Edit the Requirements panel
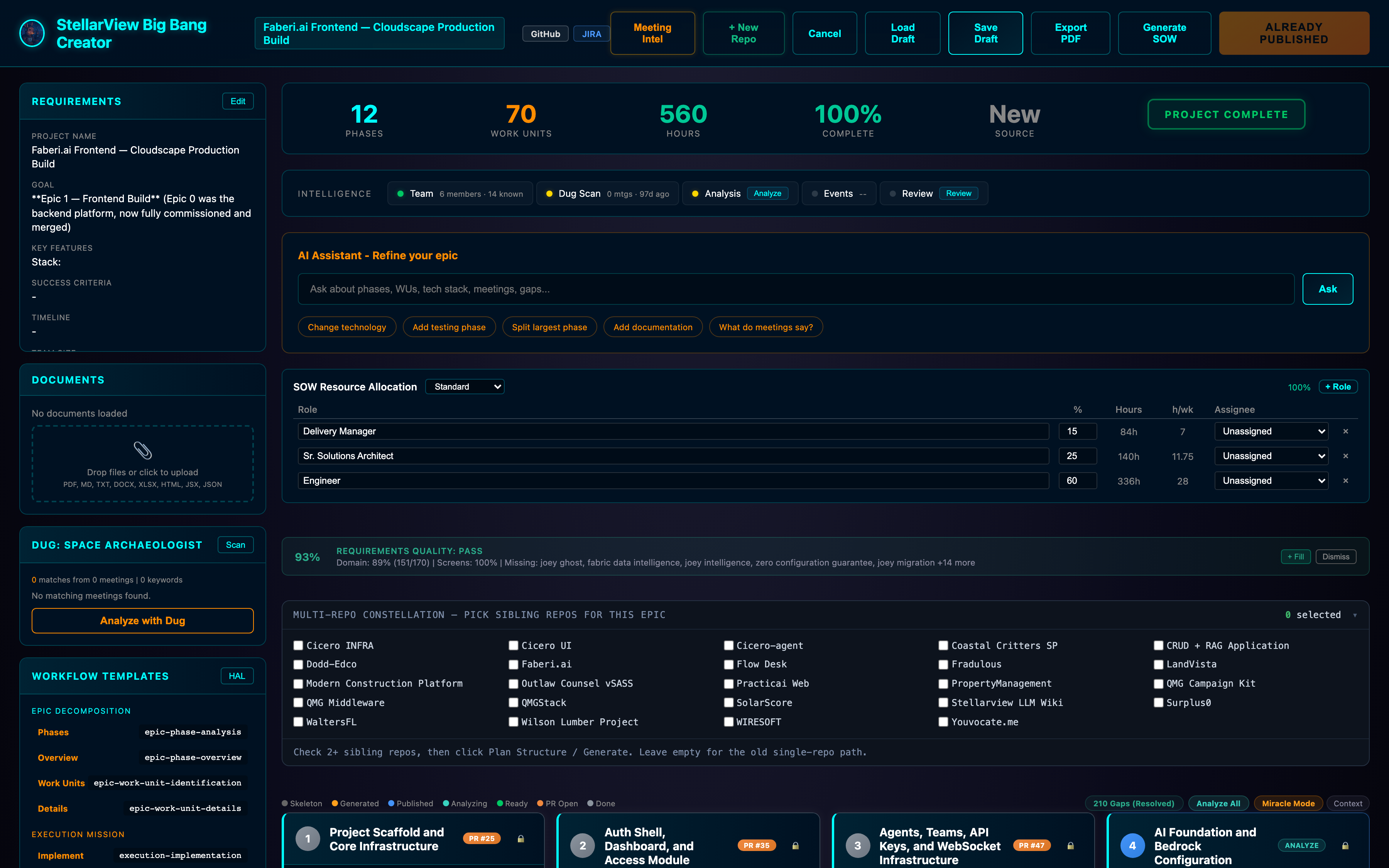The width and height of the screenshot is (1389, 868). tap(238, 101)
